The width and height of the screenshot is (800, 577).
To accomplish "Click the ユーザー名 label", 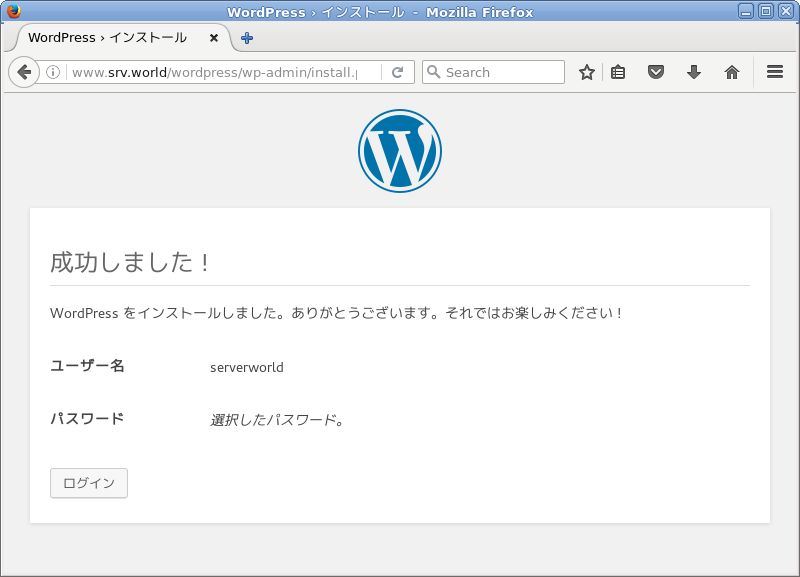I will tap(87, 366).
